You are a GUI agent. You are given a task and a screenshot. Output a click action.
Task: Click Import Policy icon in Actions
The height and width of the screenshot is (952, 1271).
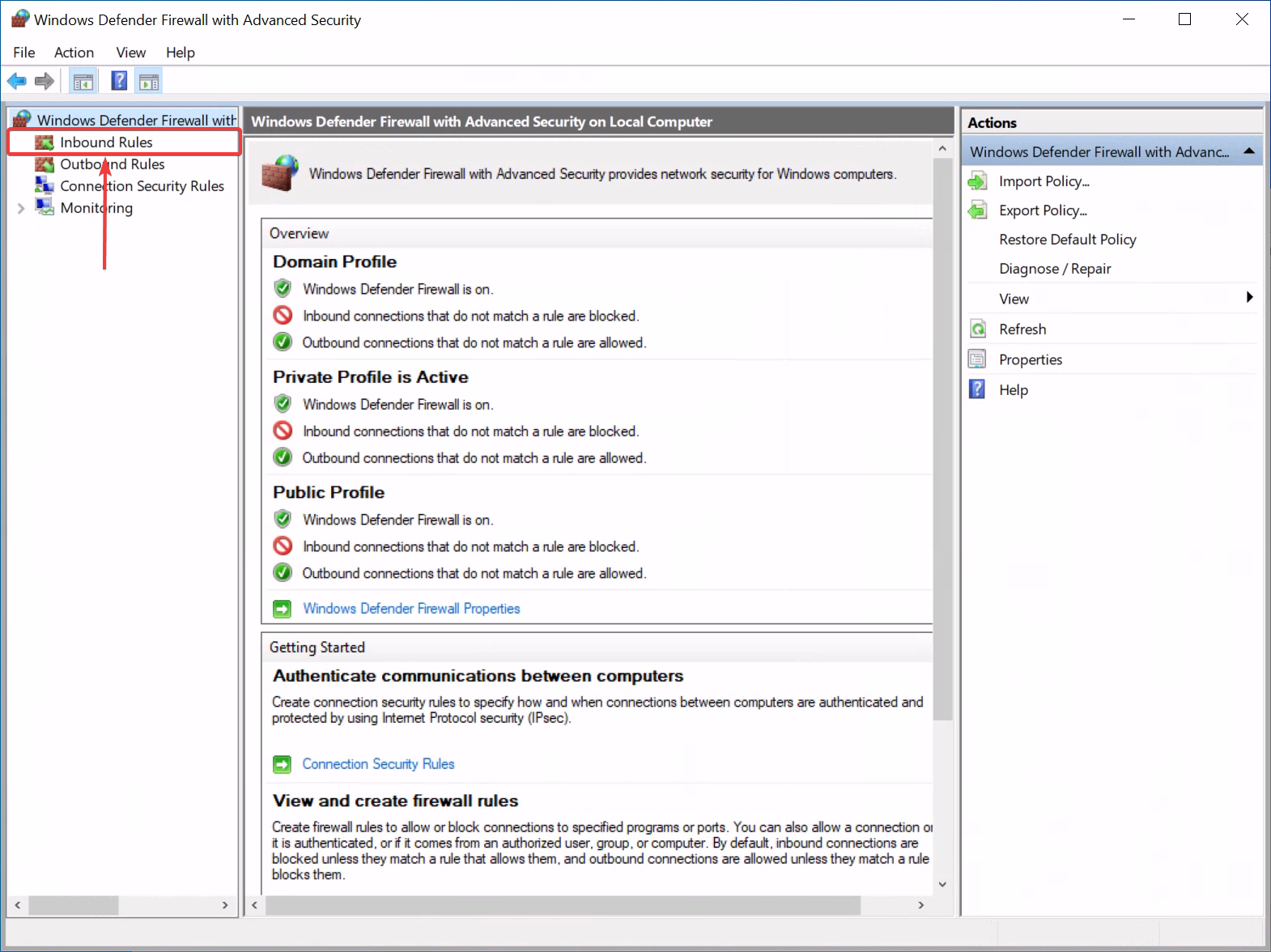[978, 181]
